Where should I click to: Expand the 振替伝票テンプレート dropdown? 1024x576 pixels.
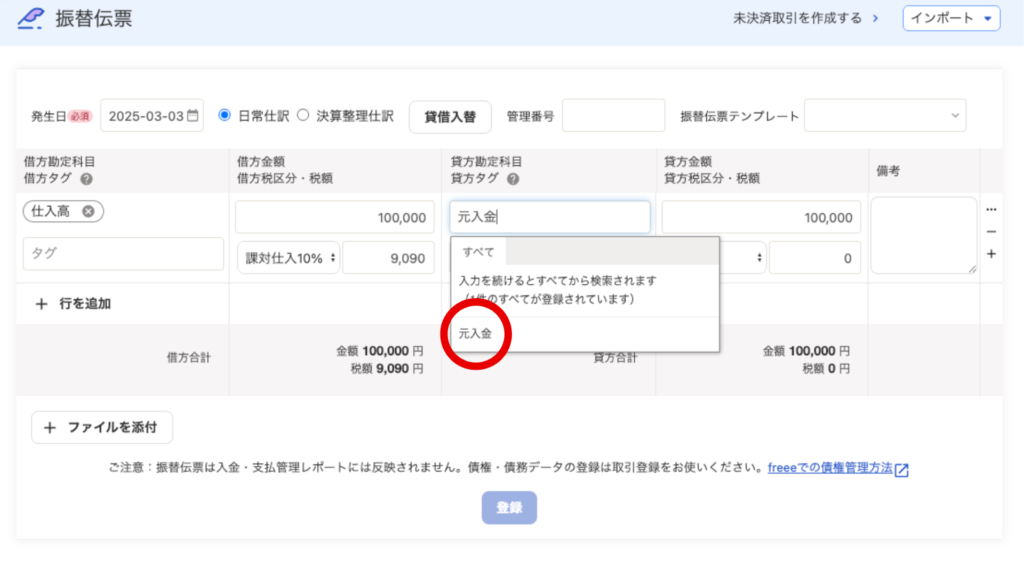pos(885,116)
